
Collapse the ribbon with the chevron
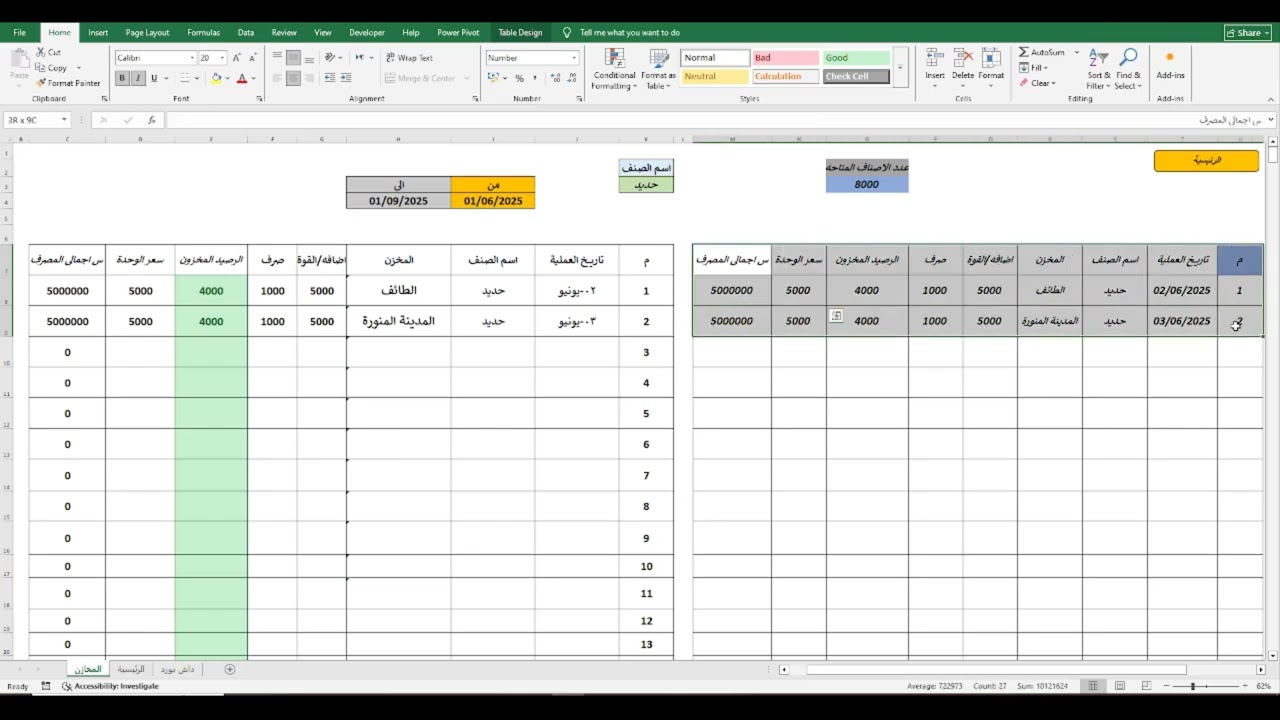(x=1269, y=99)
